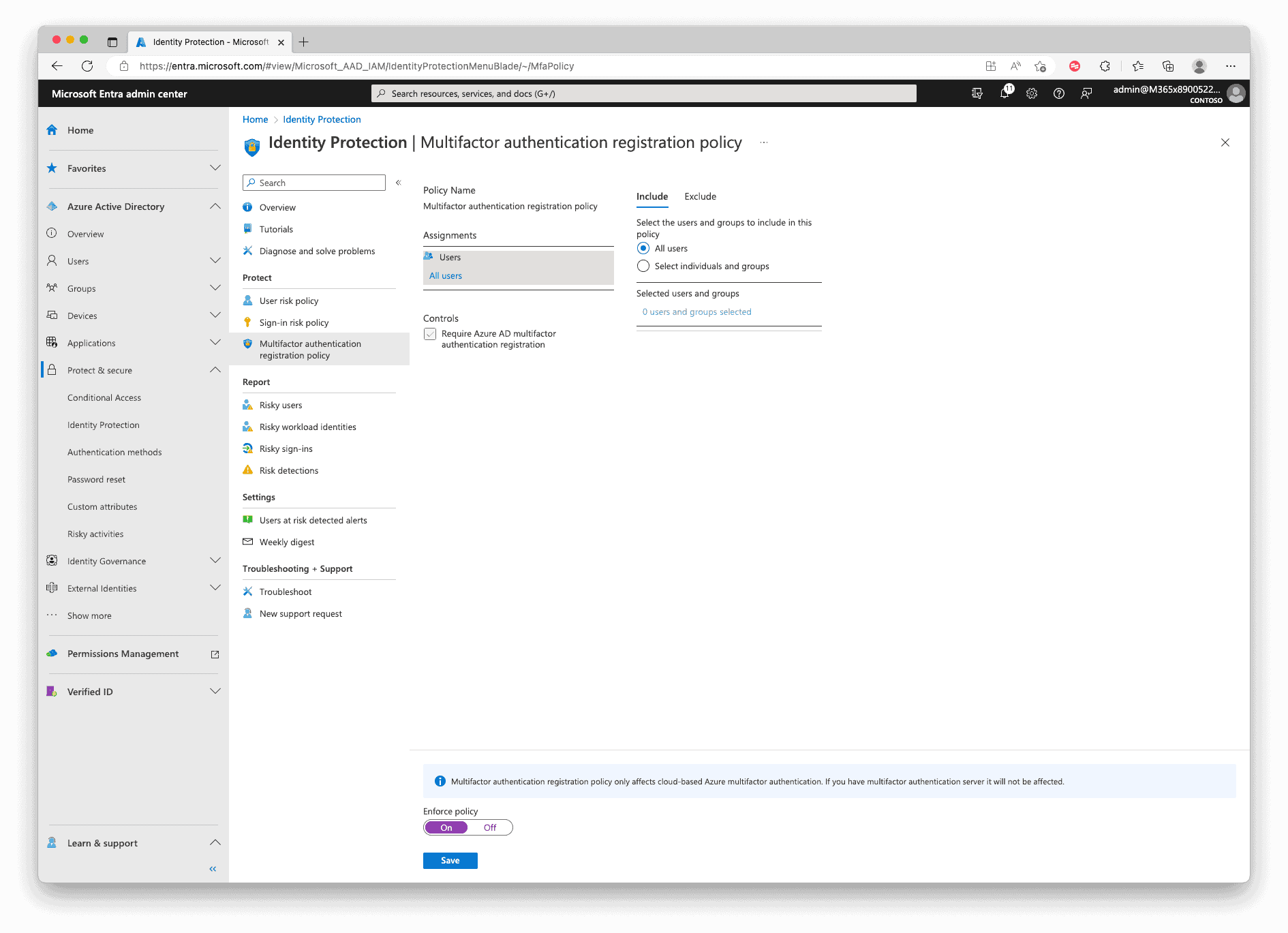Expand the Identity Governance section

(x=215, y=561)
